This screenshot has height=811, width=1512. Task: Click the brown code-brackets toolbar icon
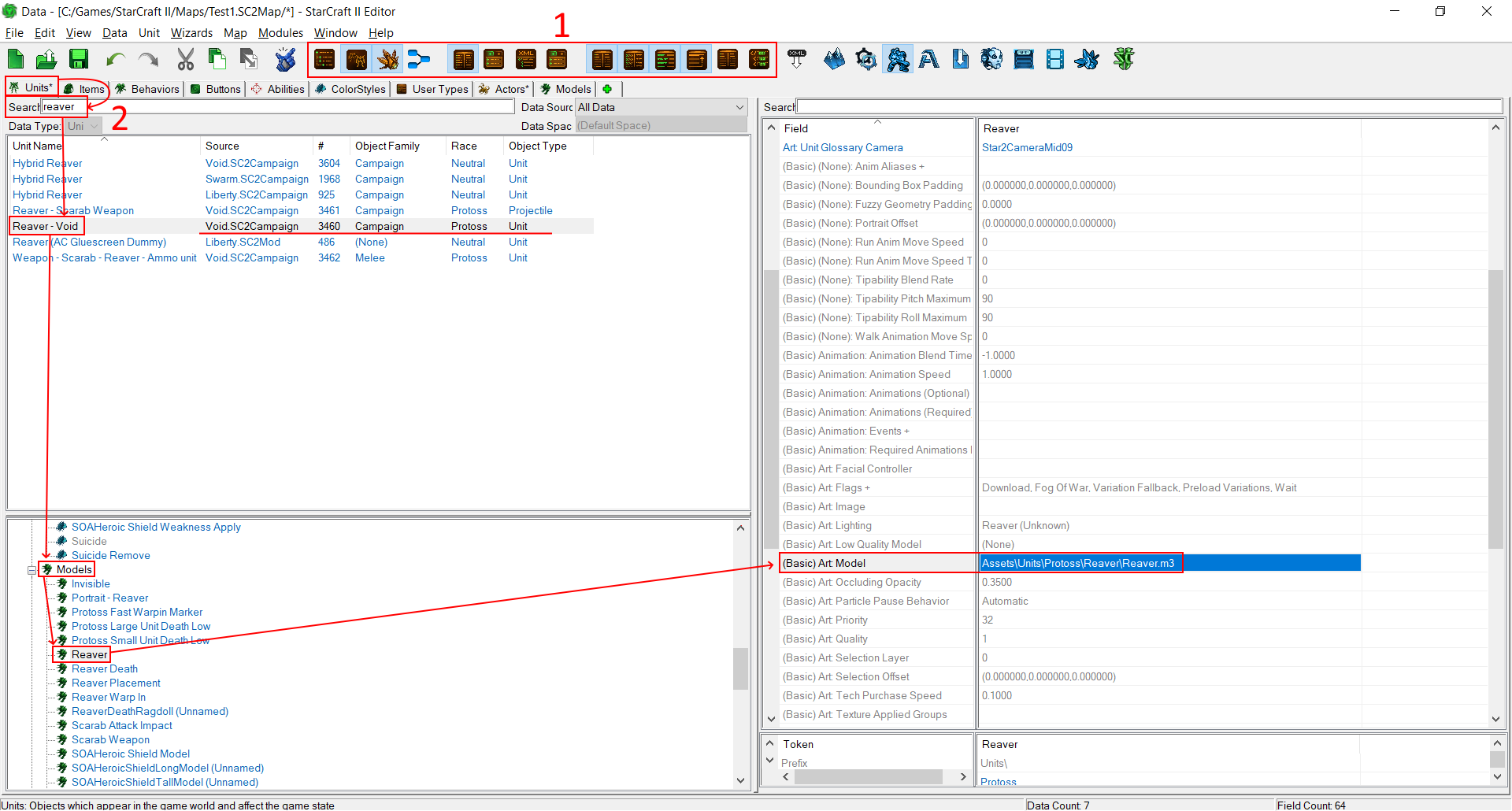[x=759, y=59]
